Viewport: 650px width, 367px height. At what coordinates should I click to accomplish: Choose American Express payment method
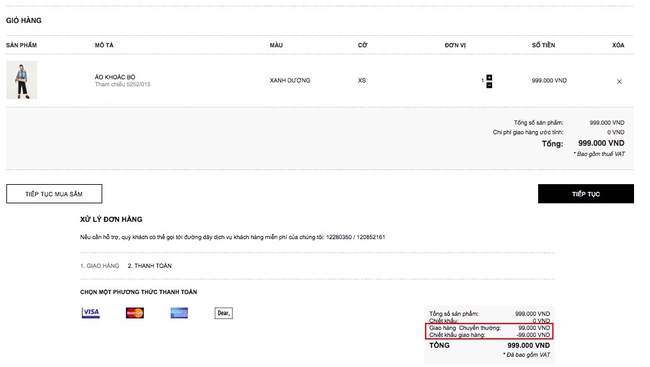pyautogui.click(x=179, y=313)
